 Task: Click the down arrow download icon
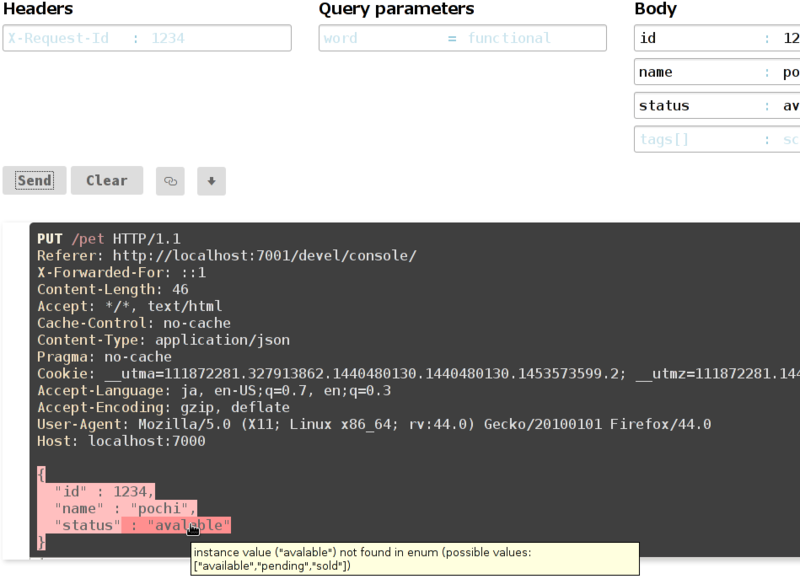click(x=211, y=181)
